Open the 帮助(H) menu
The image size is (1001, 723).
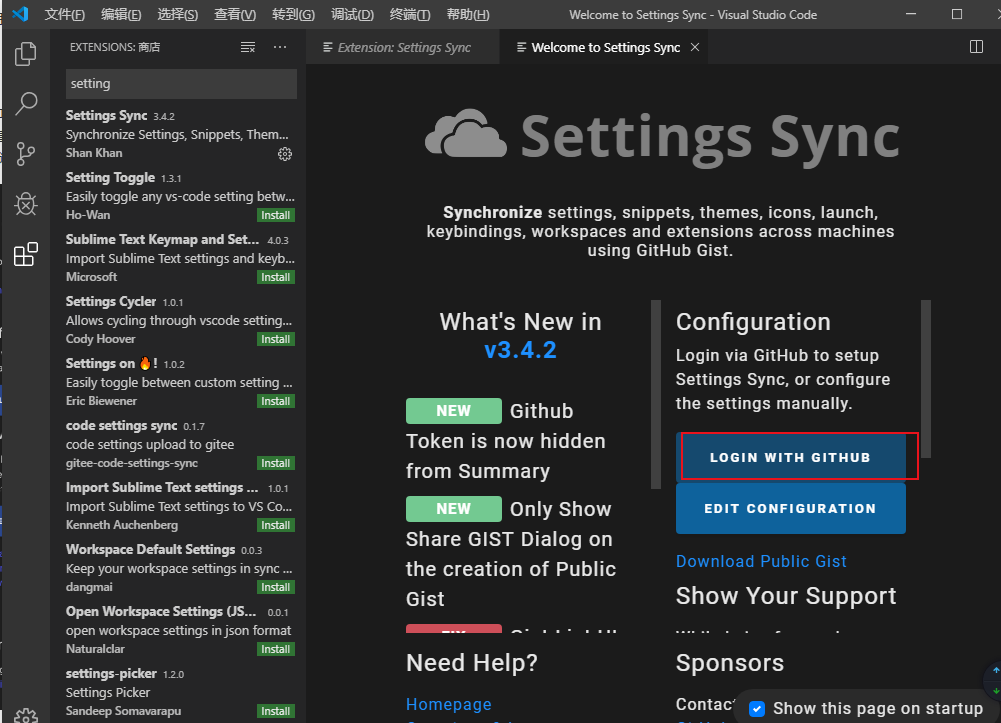[x=468, y=14]
